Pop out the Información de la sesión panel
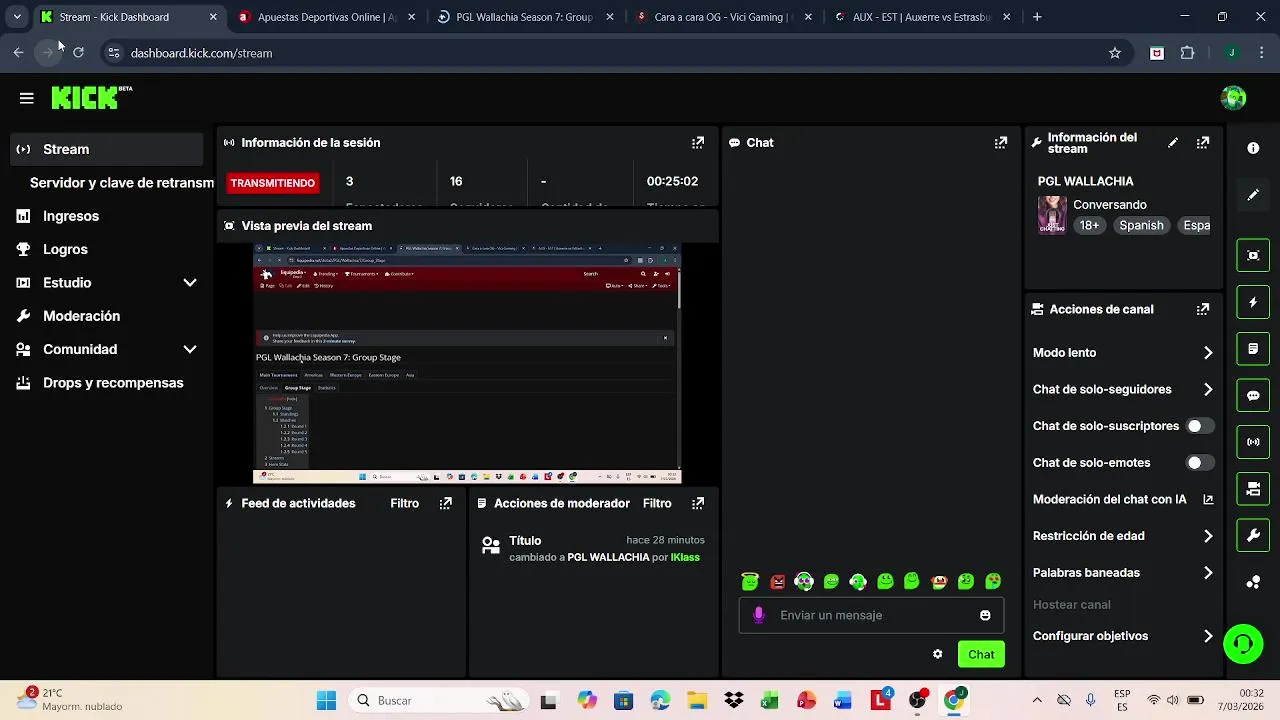1280x720 pixels. (x=698, y=143)
